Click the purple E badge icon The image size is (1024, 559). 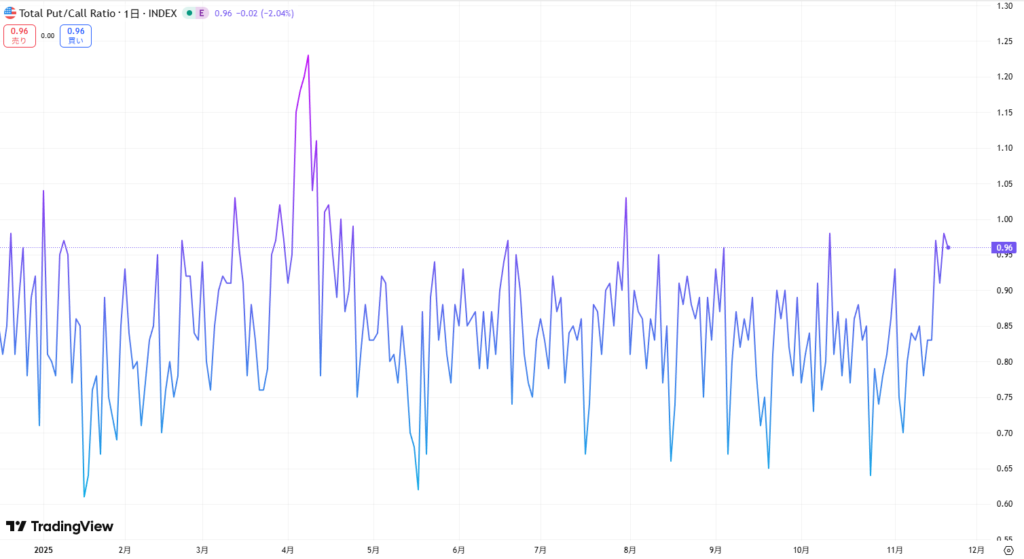point(203,13)
